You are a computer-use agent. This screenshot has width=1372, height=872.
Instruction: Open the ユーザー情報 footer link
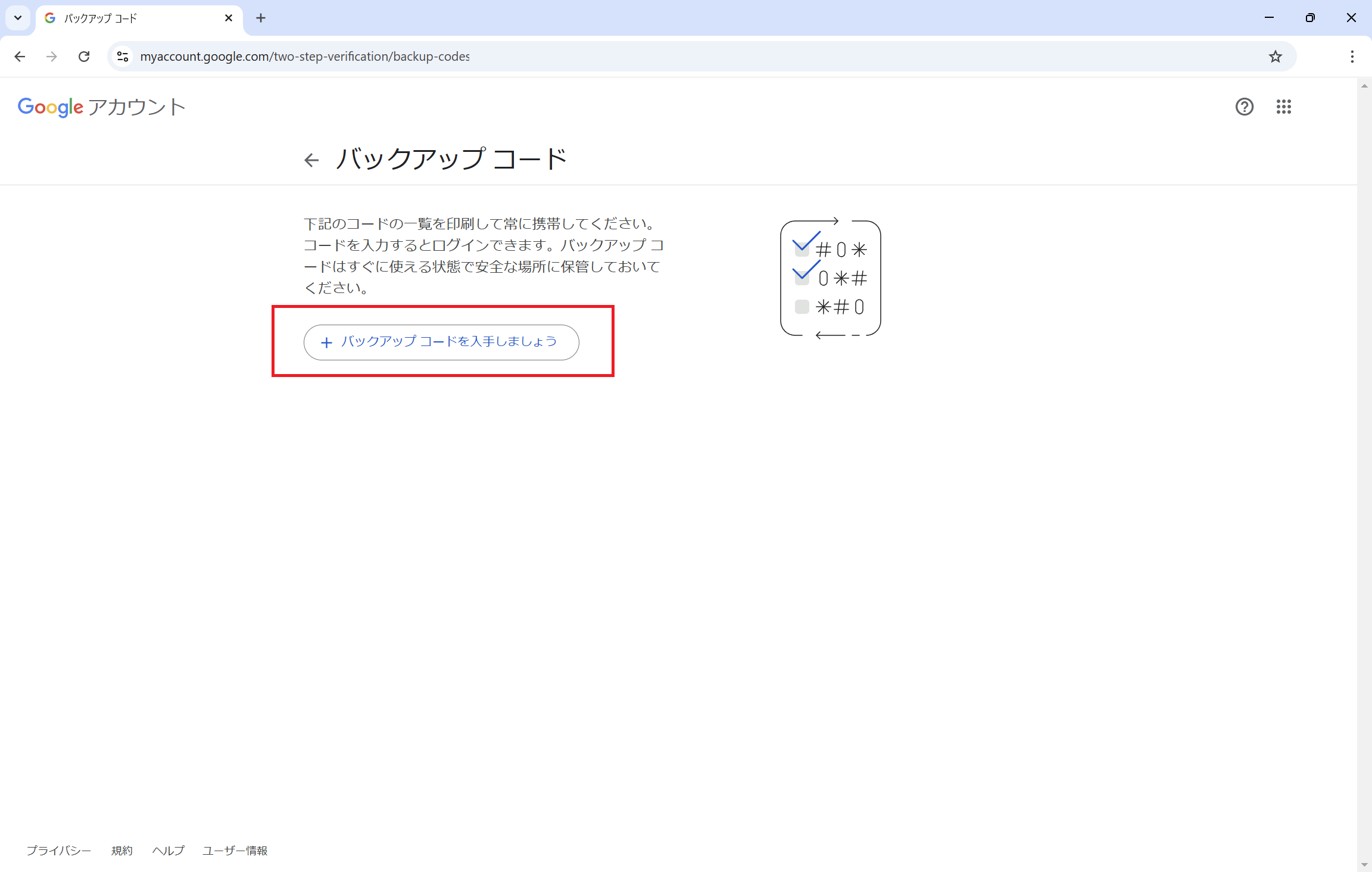235,851
